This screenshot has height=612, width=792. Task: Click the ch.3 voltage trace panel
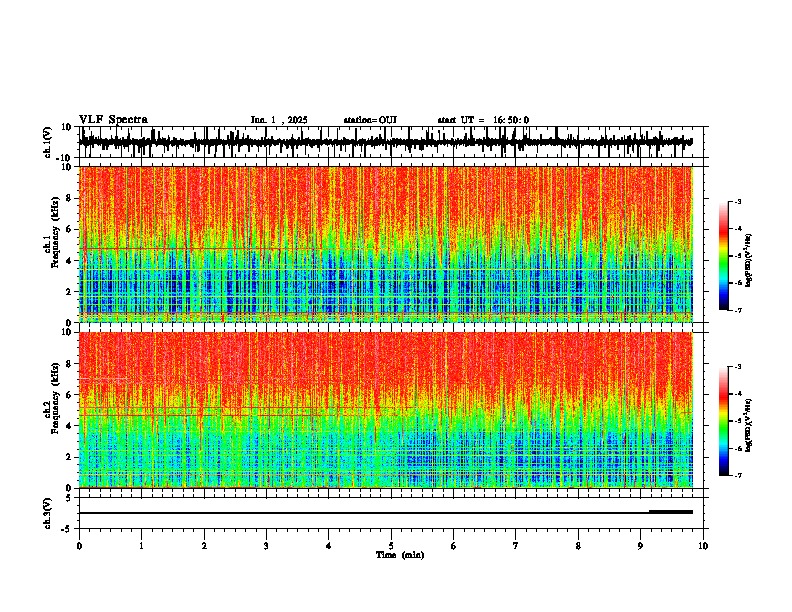pos(393,513)
